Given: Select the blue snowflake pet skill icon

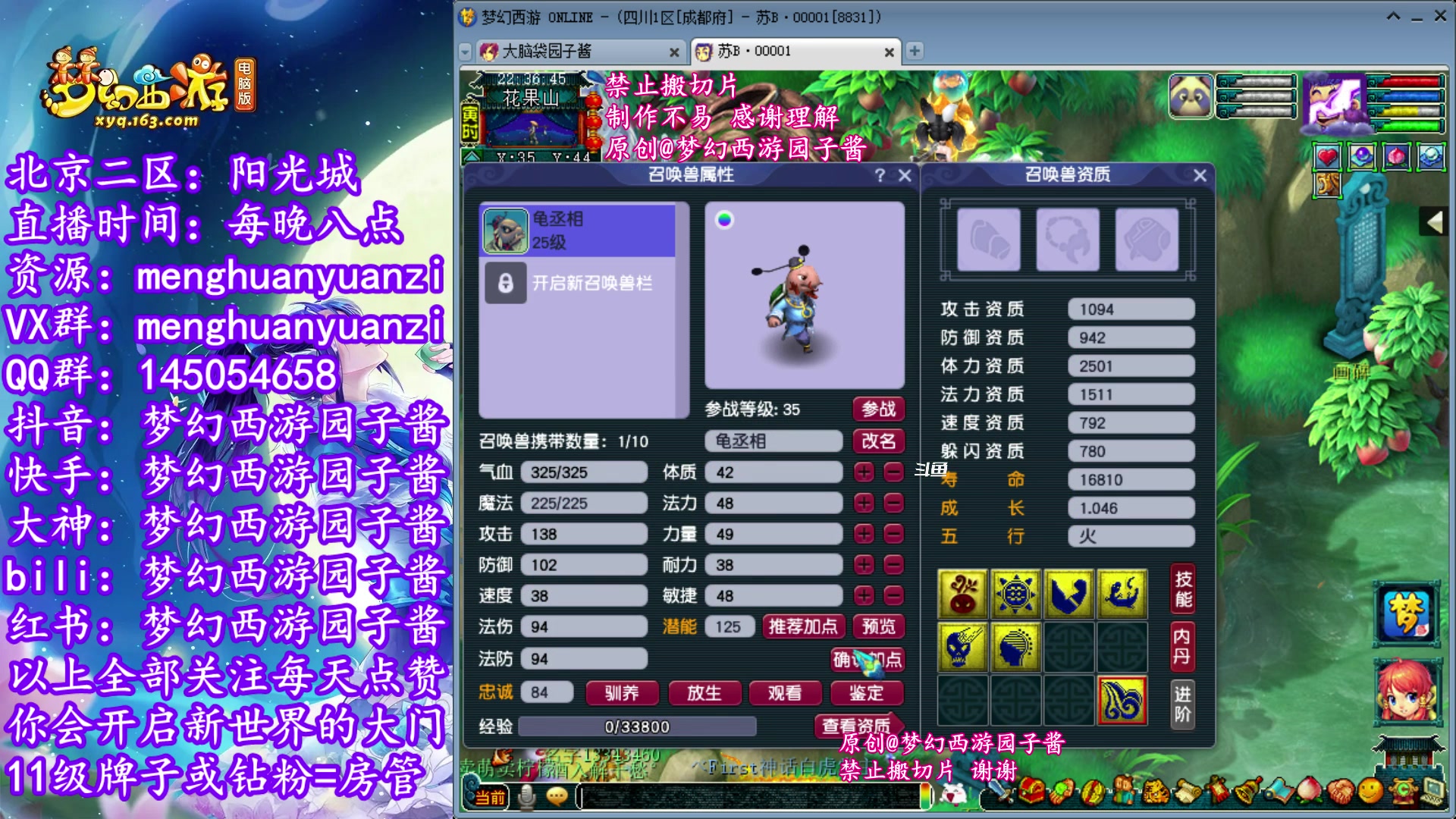Looking at the screenshot, I should [1016, 593].
